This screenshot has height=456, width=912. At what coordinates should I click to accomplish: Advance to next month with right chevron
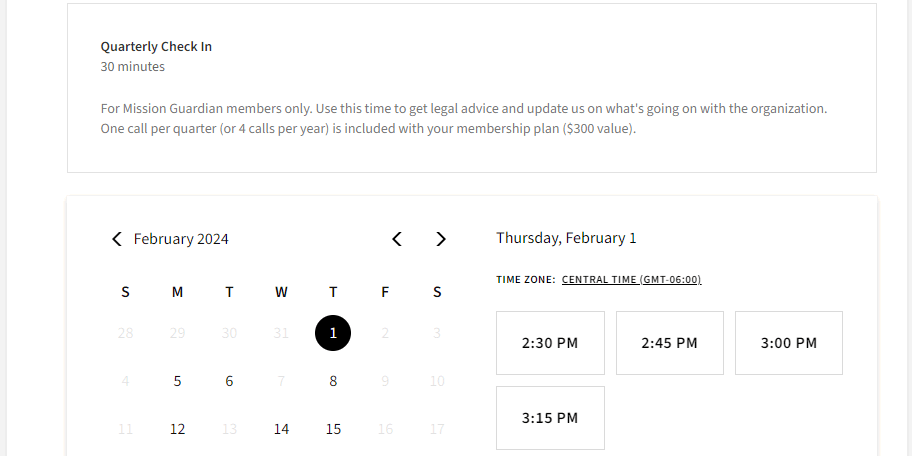[441, 239]
